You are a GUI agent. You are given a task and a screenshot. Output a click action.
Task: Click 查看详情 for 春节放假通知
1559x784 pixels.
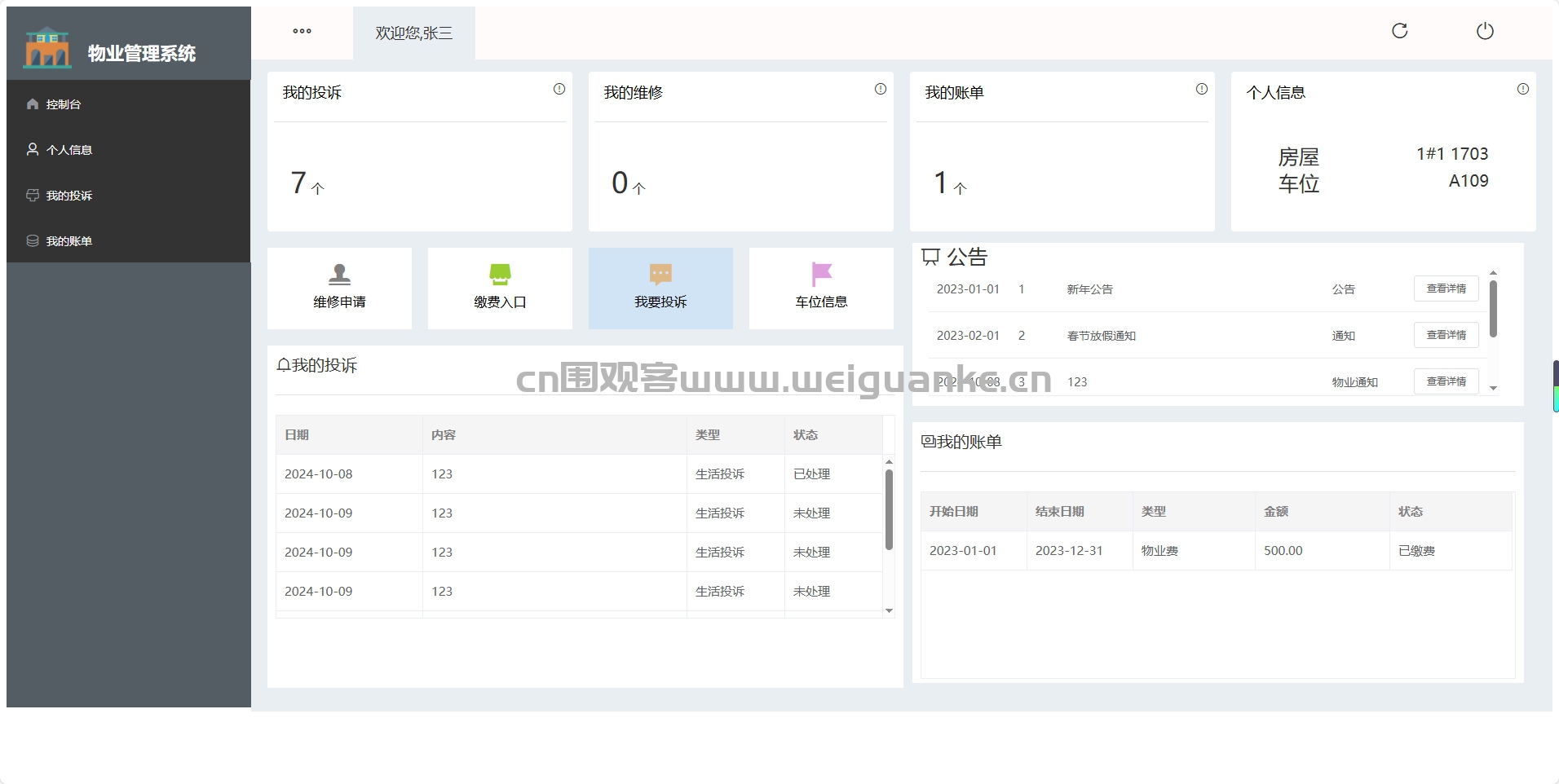(x=1446, y=335)
